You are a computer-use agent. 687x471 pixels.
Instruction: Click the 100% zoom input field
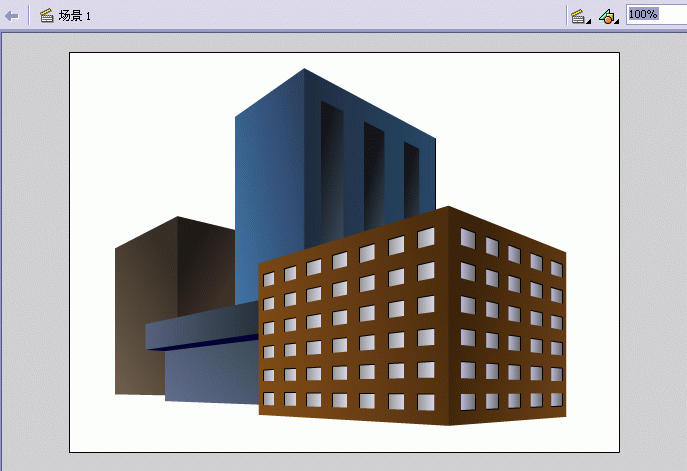pos(656,14)
